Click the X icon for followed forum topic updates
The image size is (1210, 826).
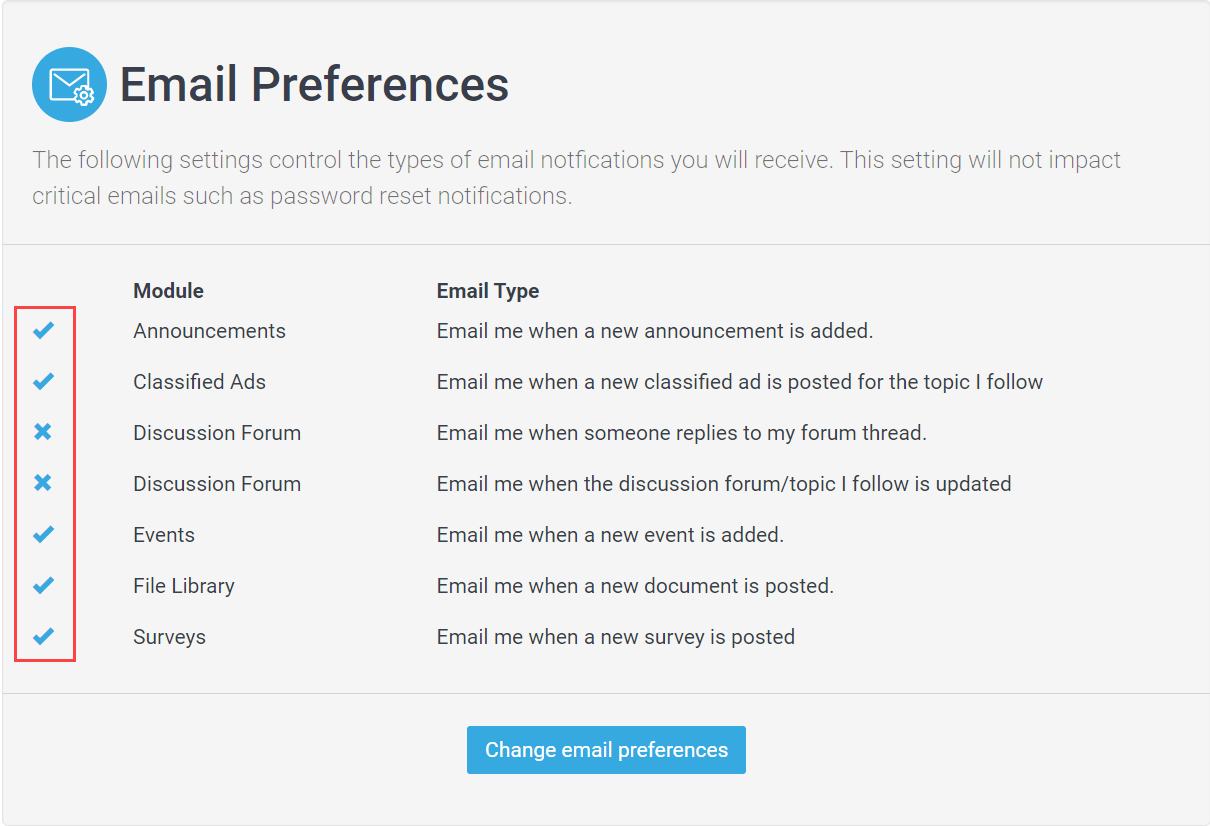tap(43, 483)
